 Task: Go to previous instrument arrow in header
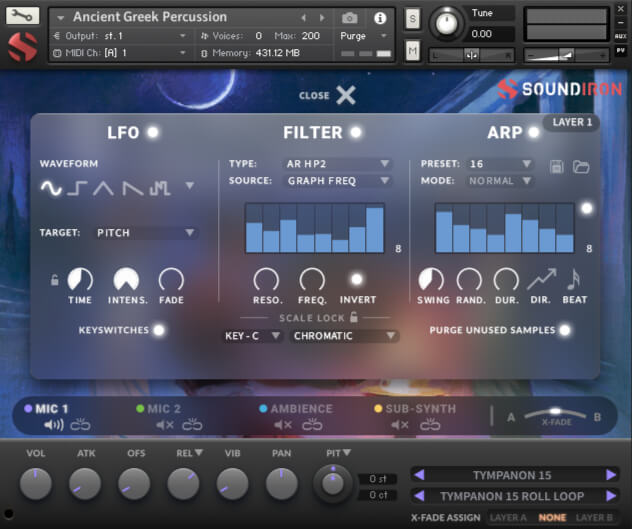point(304,18)
